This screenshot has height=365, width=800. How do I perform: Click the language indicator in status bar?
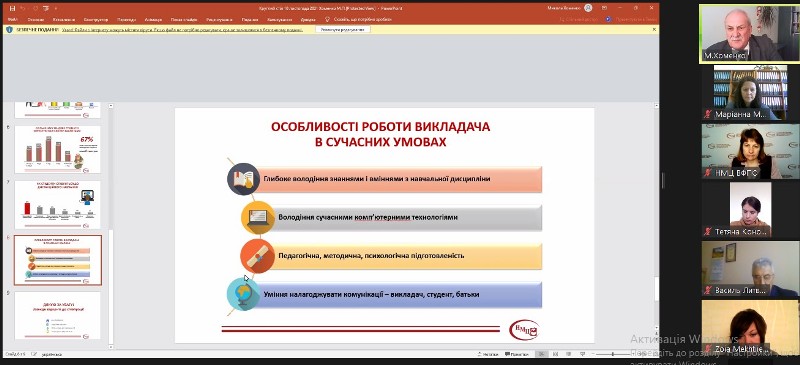pos(52,354)
